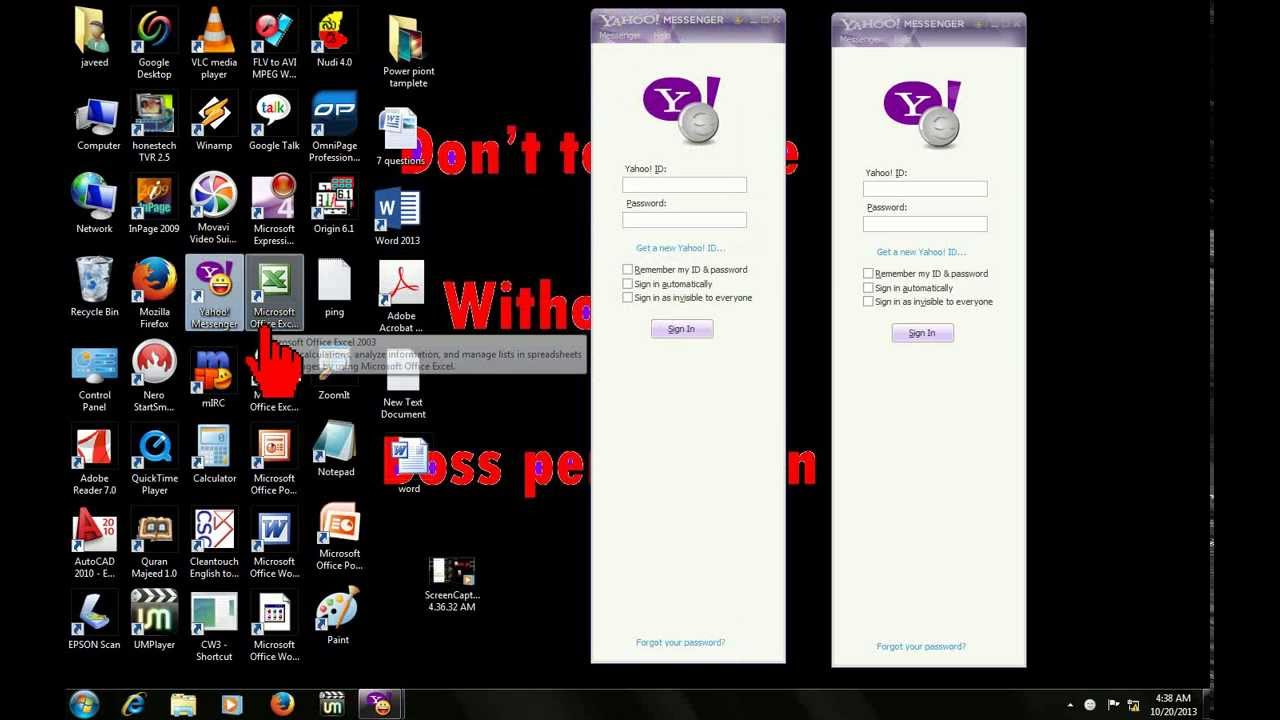Select the EPSON Scan desktop icon
The image size is (1280, 720).
[94, 620]
